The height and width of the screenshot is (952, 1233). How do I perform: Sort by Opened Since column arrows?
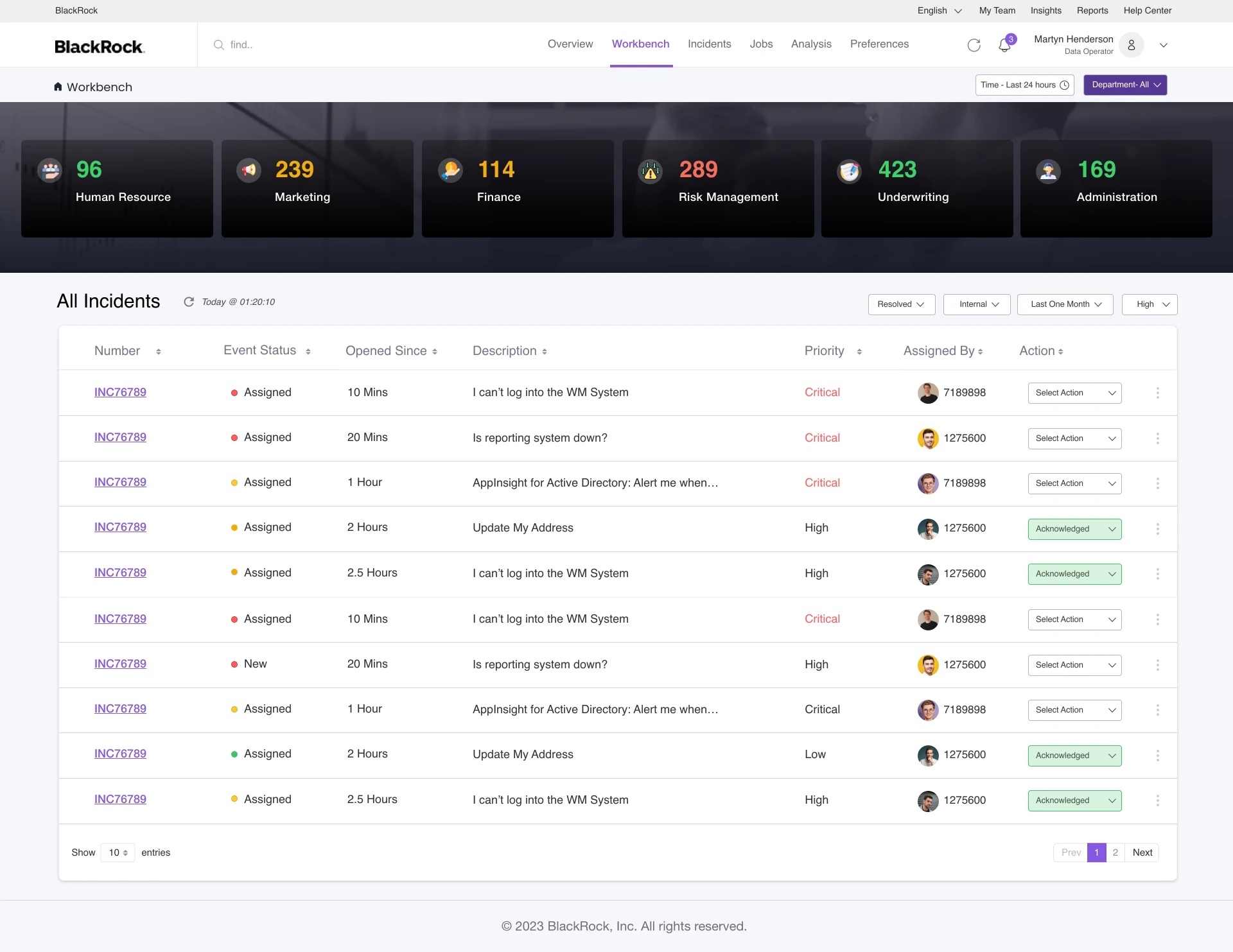435,352
